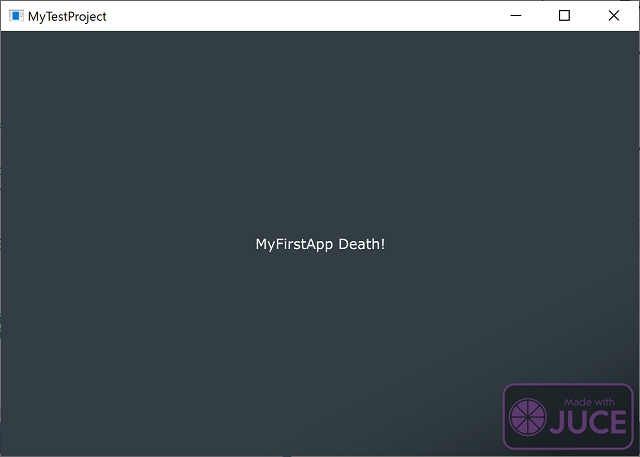Viewport: 640px width, 457px height.
Task: Minimize the MyTestProject window
Action: (516, 16)
